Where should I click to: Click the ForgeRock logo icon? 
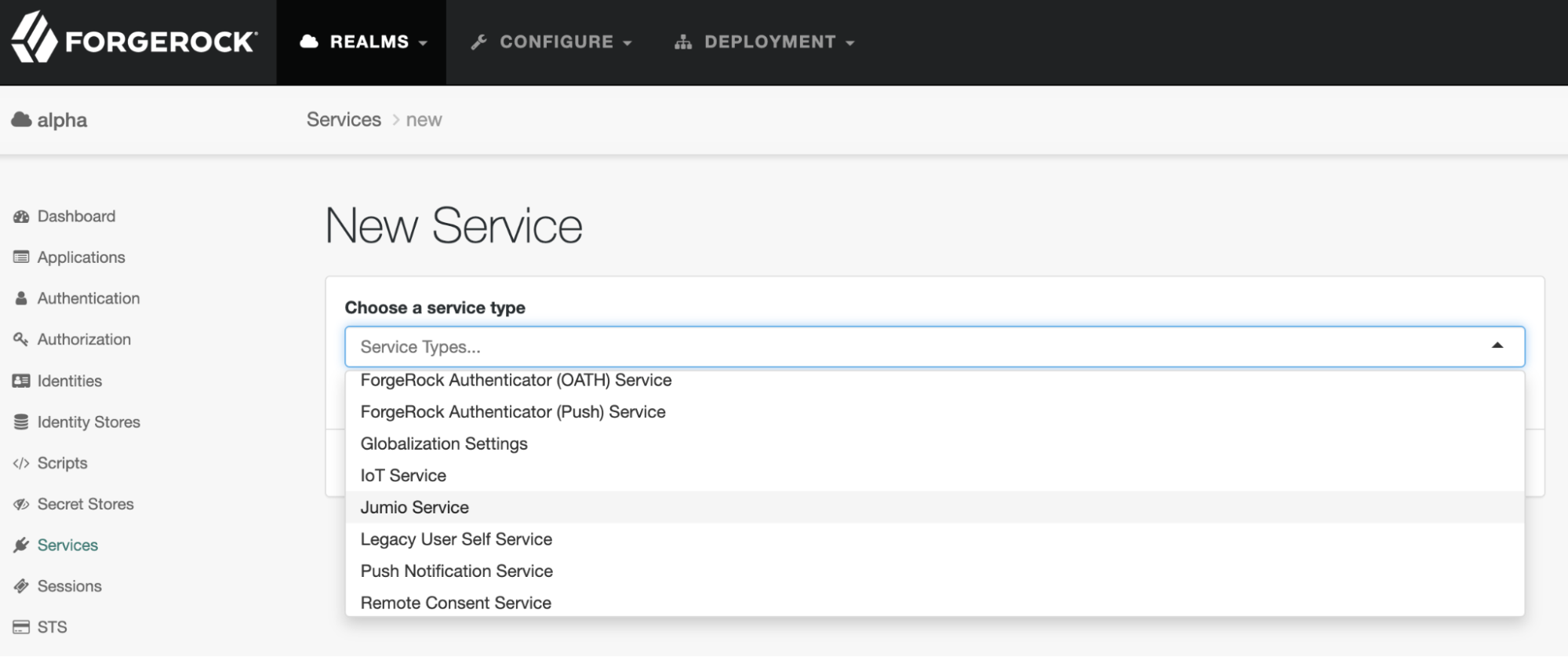35,38
